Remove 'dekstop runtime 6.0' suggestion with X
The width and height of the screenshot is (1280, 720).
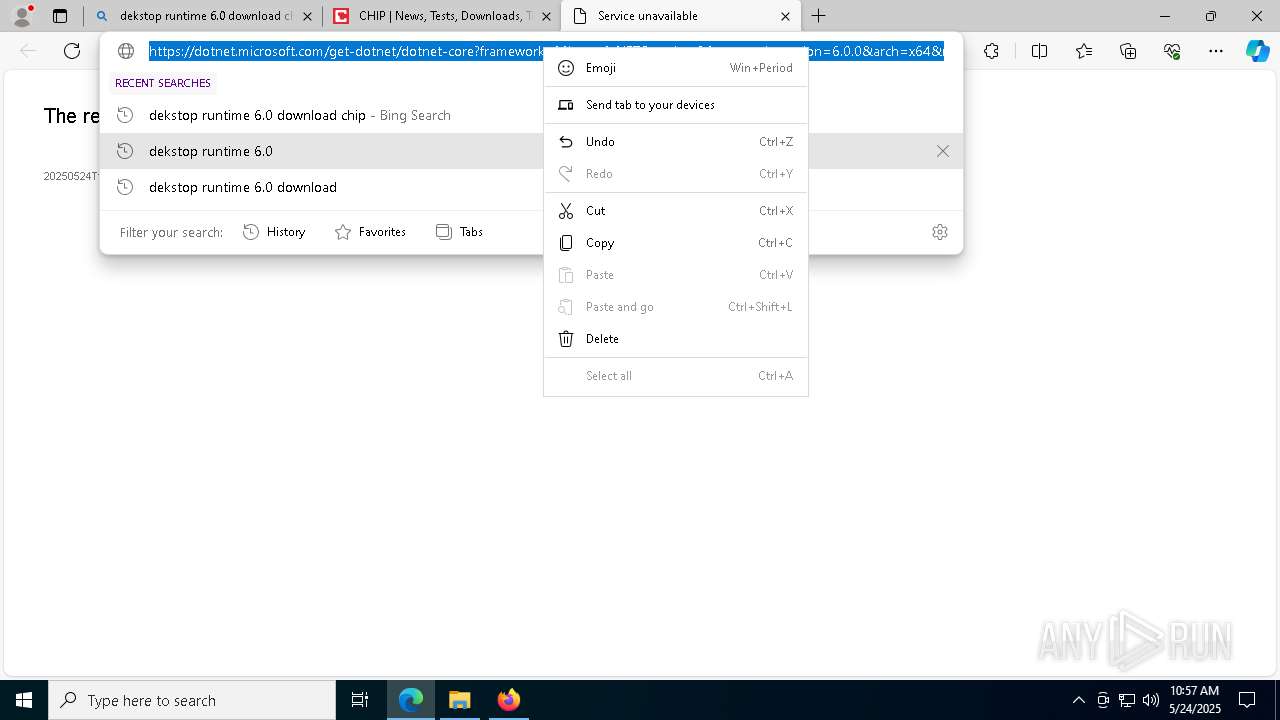coord(942,151)
